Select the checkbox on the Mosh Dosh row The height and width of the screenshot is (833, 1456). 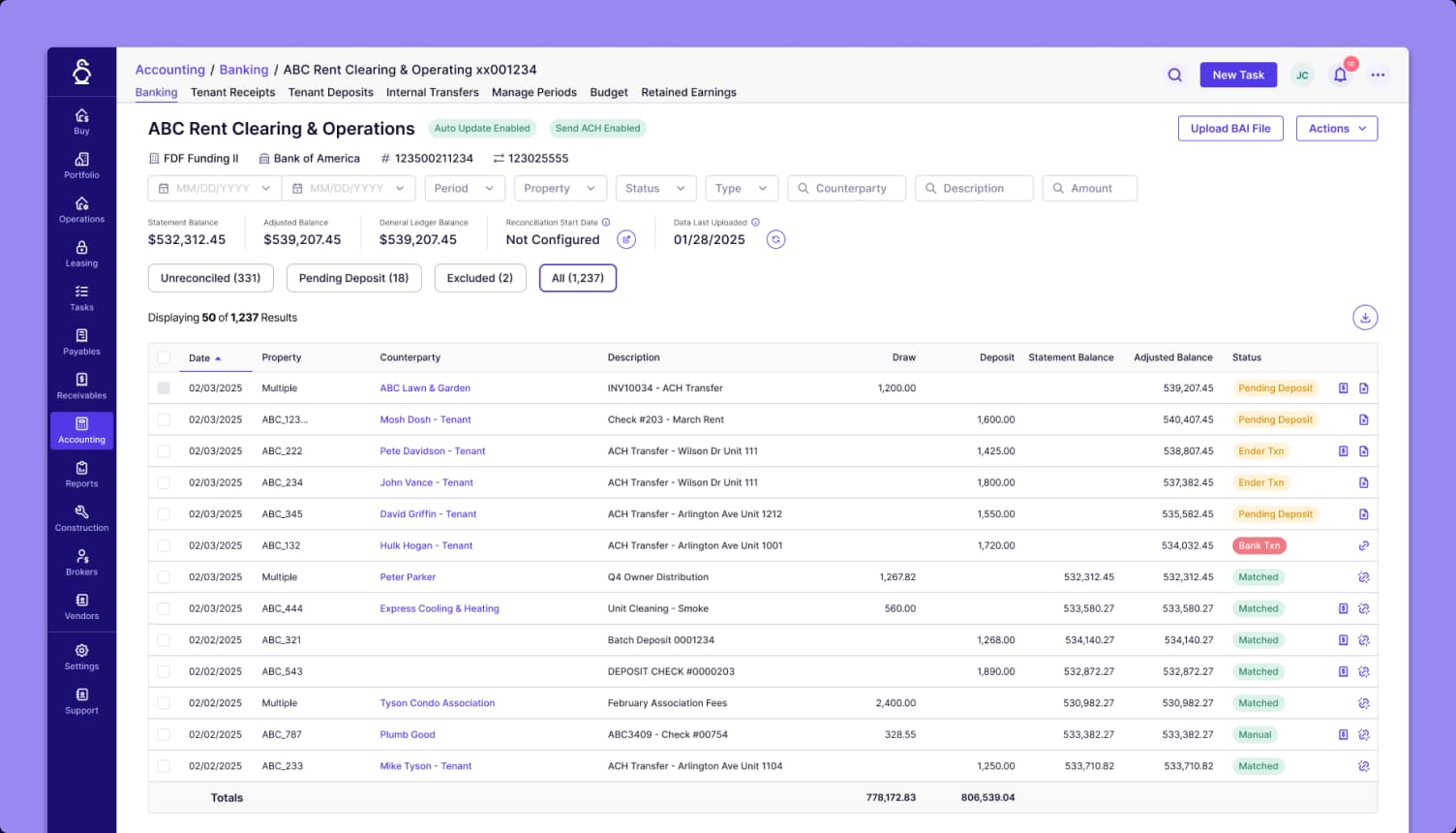click(163, 419)
